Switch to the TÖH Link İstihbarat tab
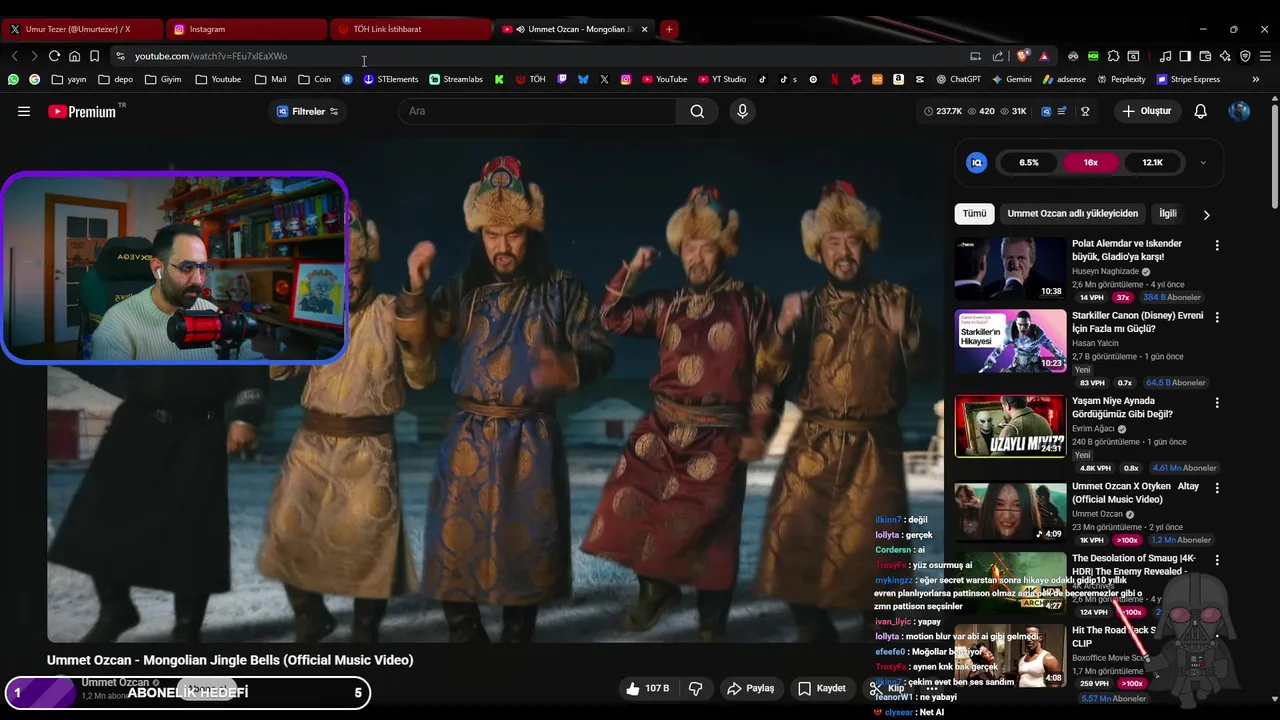This screenshot has width=1280, height=720. [x=410, y=29]
